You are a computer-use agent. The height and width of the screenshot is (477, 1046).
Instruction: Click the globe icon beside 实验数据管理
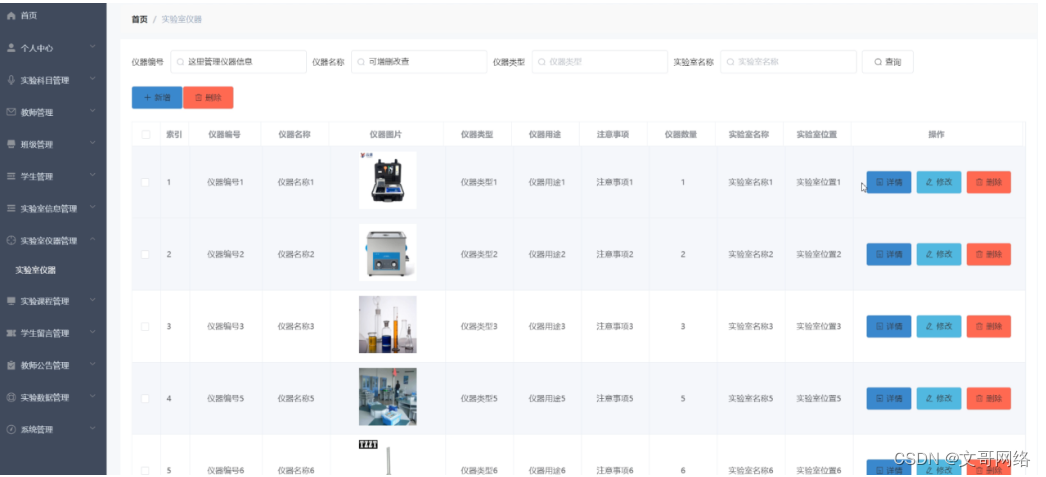coord(11,397)
